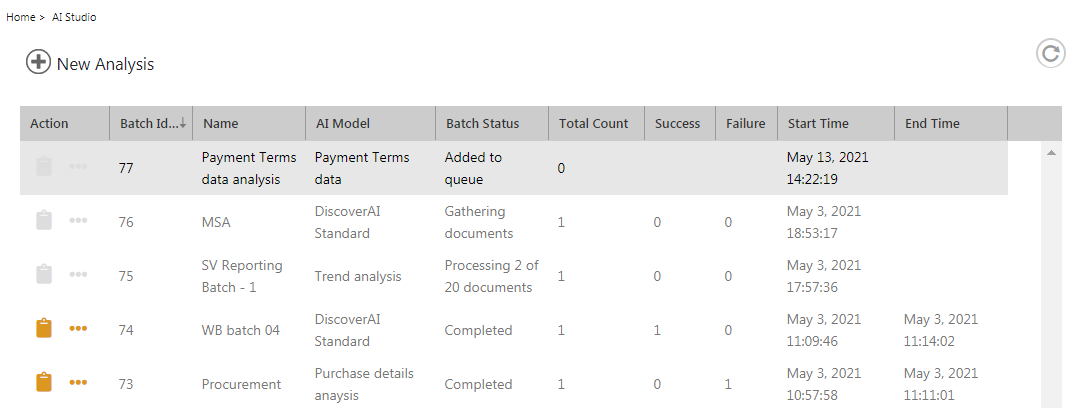The image size is (1072, 408).
Task: Sort table by Batch Status header
Action: tap(482, 124)
